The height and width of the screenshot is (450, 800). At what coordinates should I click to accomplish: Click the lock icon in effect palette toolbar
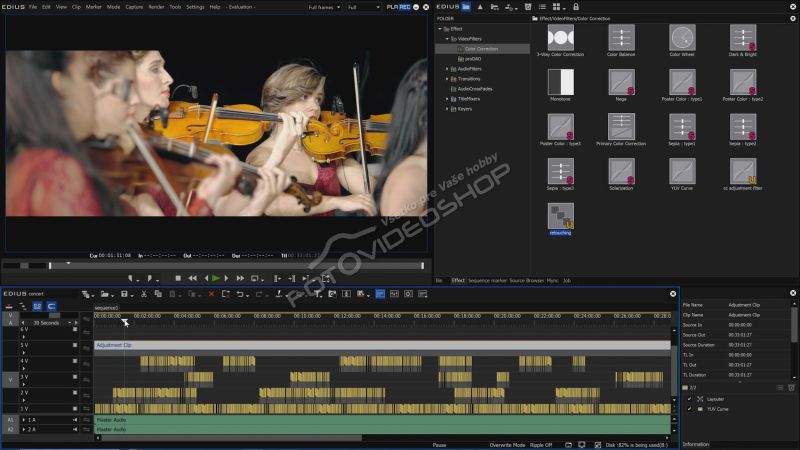tap(576, 7)
